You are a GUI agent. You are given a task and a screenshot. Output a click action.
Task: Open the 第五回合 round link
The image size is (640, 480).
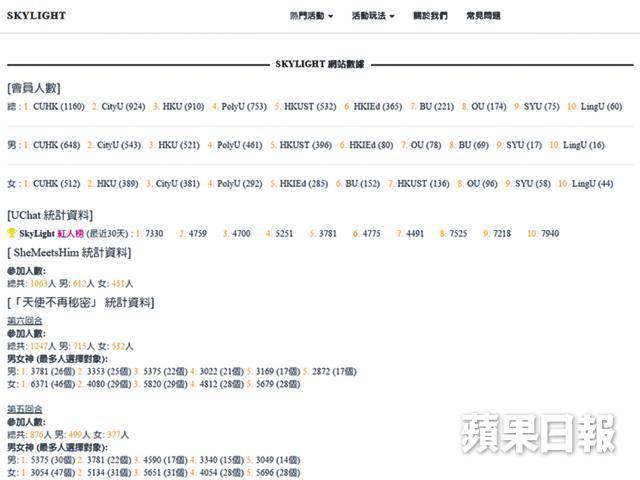[x=24, y=409]
